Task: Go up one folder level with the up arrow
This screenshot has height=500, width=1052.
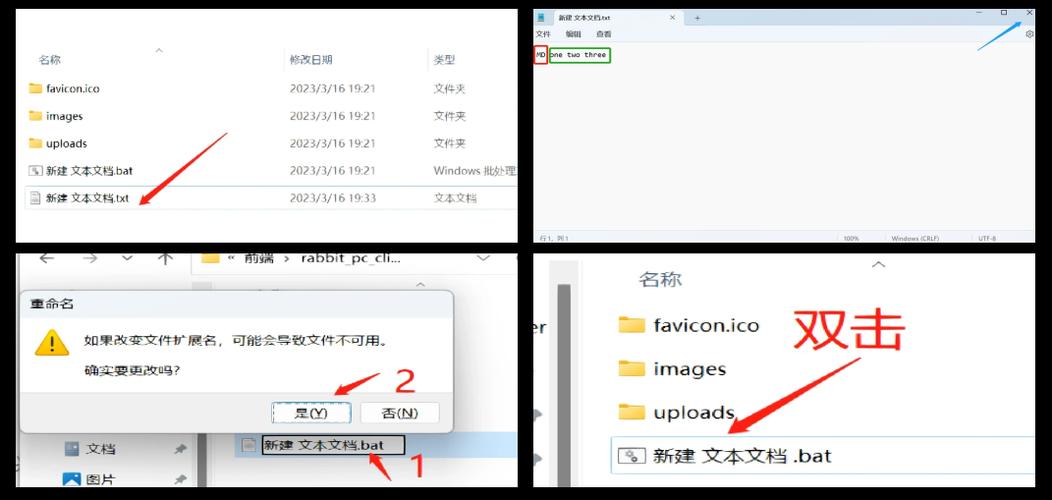Action: pyautogui.click(x=165, y=258)
